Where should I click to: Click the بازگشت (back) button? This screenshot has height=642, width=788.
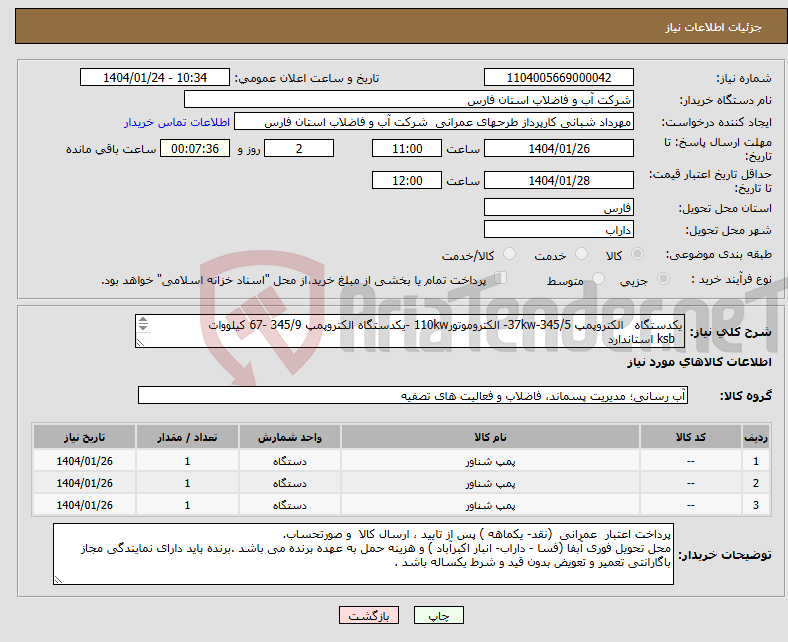(369, 615)
